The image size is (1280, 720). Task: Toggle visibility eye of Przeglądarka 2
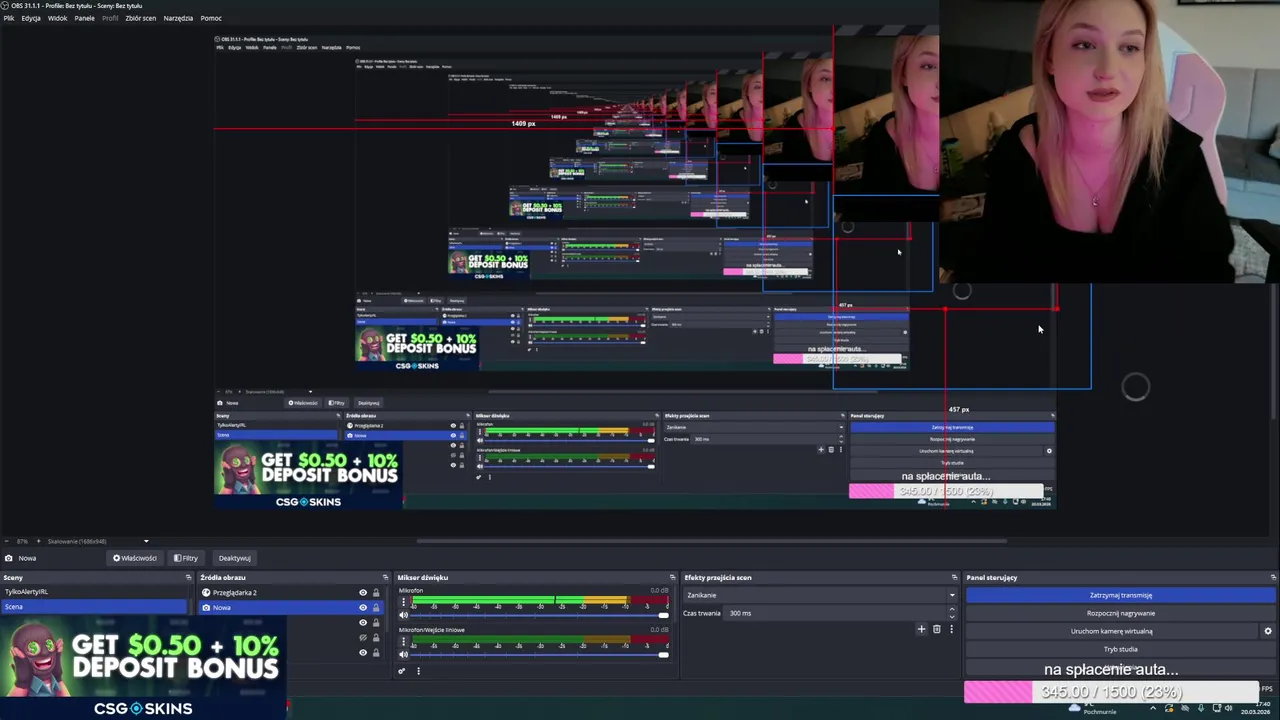[363, 593]
